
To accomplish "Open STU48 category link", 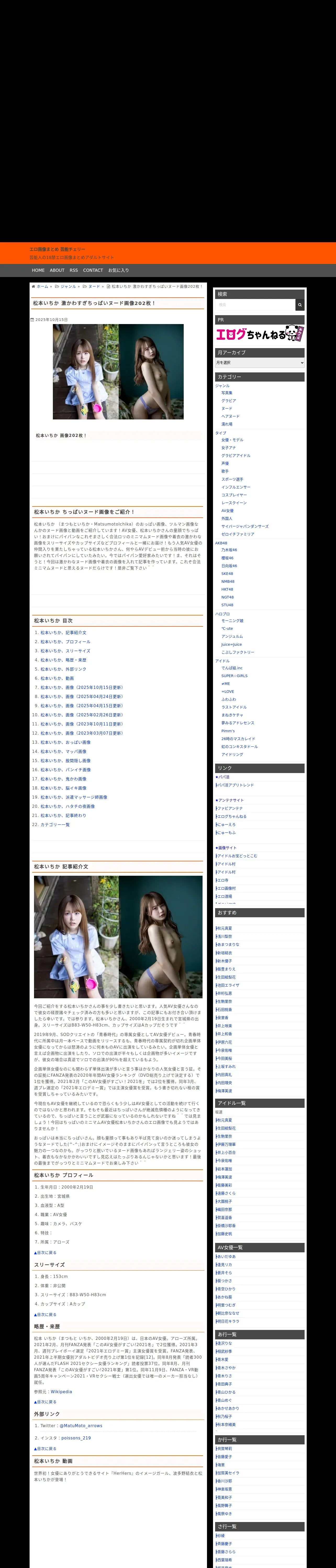I will tap(227, 605).
